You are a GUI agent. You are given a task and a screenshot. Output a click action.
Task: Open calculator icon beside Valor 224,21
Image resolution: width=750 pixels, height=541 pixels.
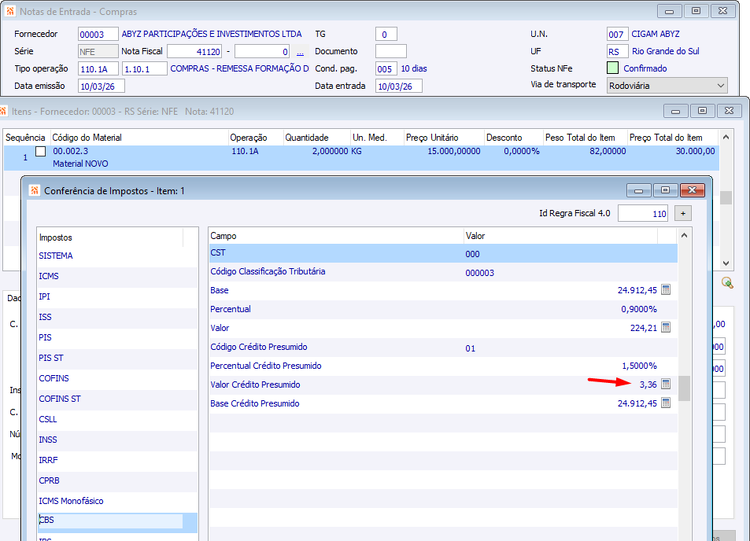click(666, 327)
